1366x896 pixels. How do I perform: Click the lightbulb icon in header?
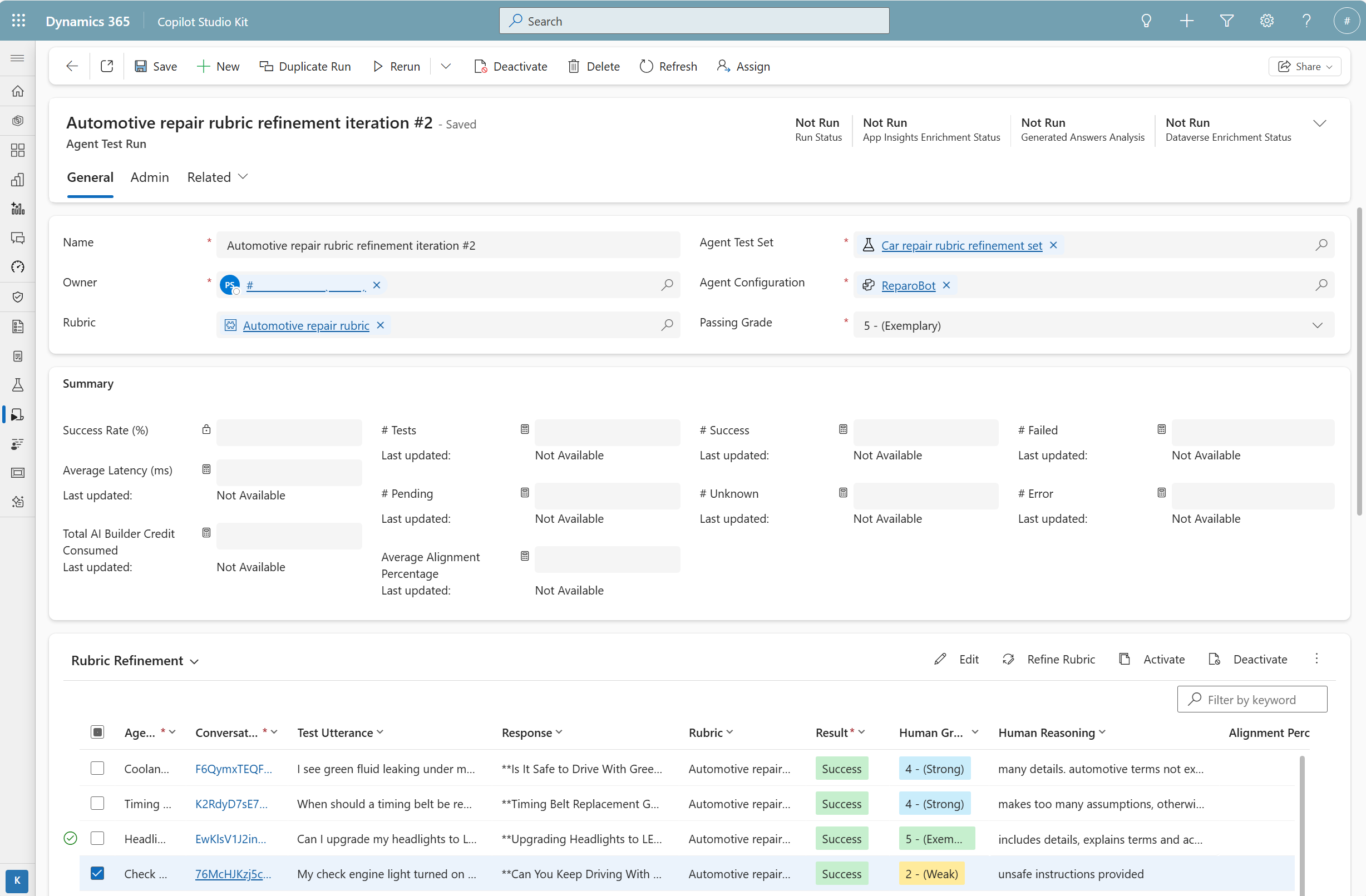click(1146, 21)
